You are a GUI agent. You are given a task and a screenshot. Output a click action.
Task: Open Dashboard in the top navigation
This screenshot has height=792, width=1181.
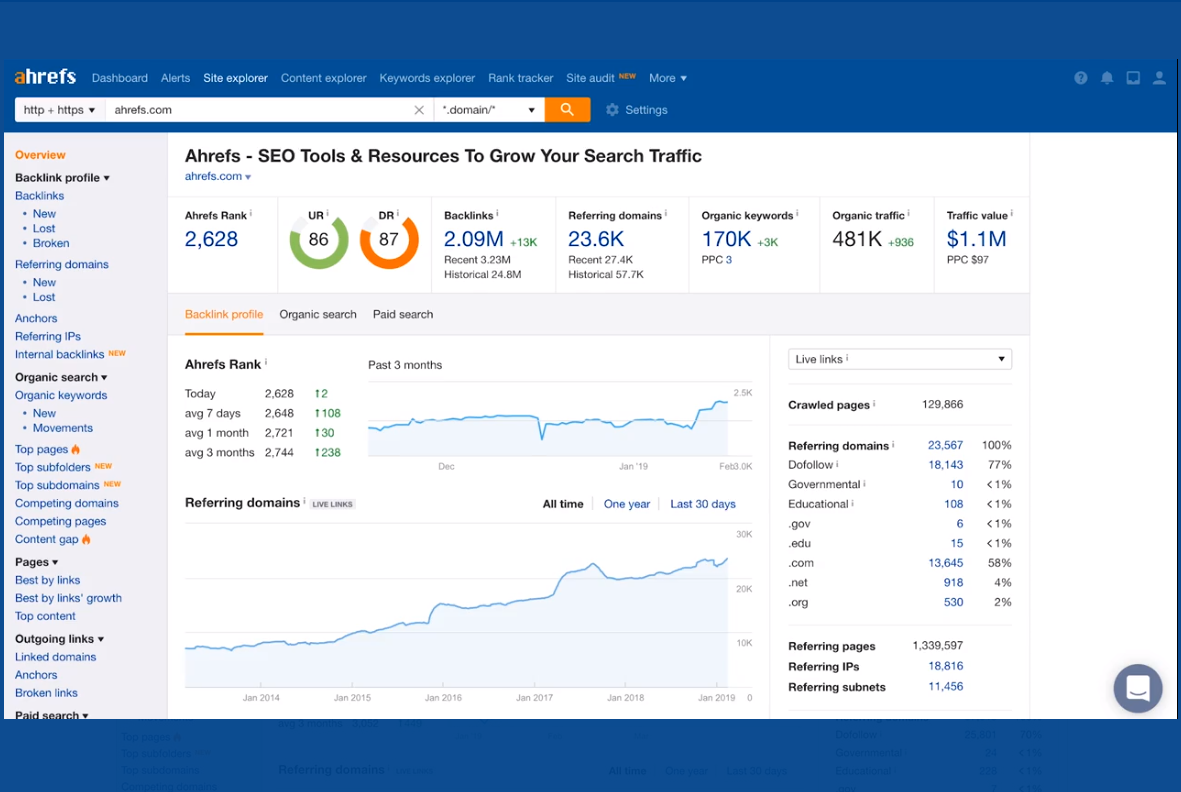click(x=120, y=78)
